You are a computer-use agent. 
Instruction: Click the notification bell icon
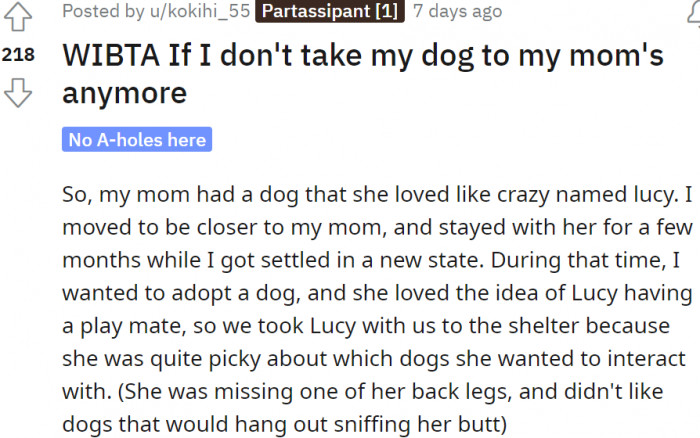click(x=694, y=13)
